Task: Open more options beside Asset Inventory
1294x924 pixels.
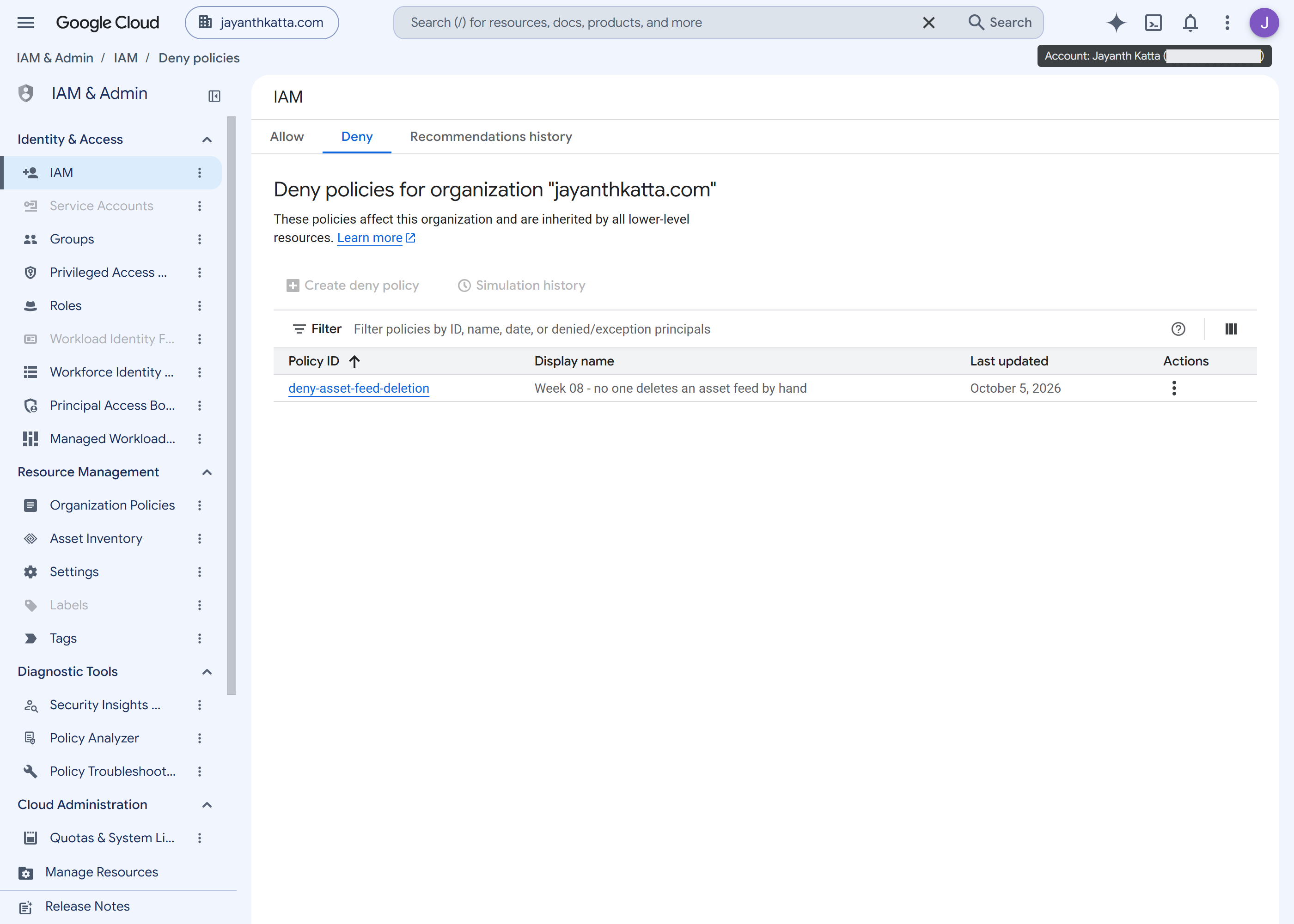Action: (200, 538)
